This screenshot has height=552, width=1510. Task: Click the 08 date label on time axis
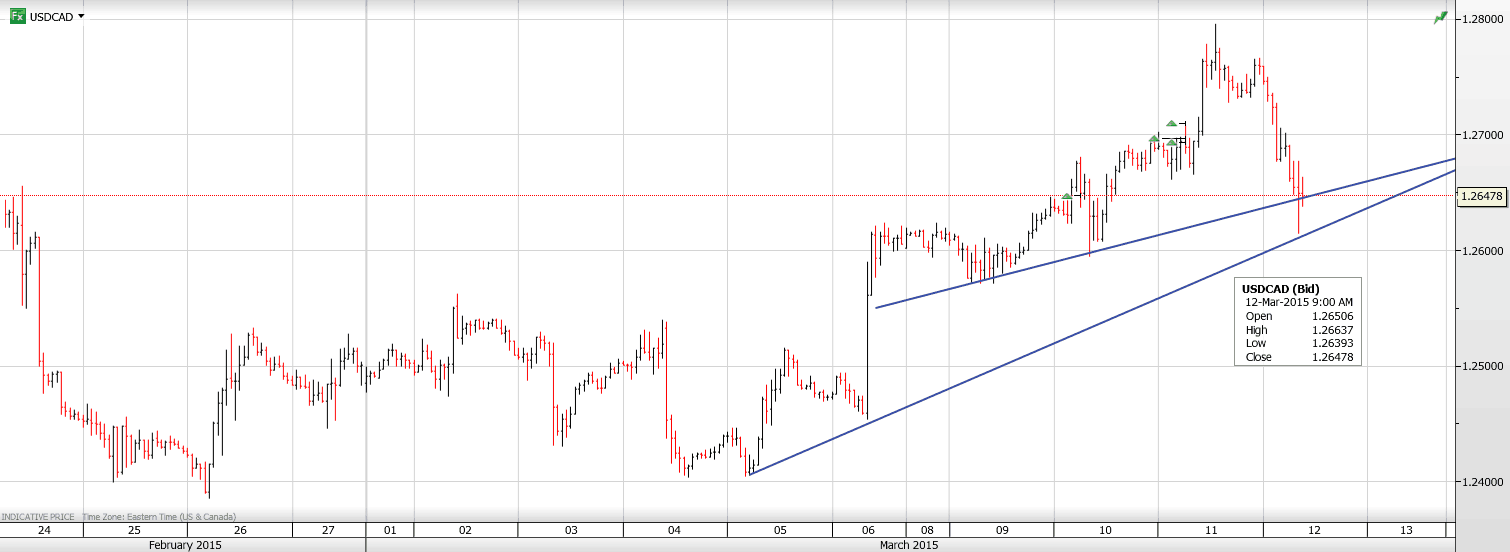(x=928, y=530)
